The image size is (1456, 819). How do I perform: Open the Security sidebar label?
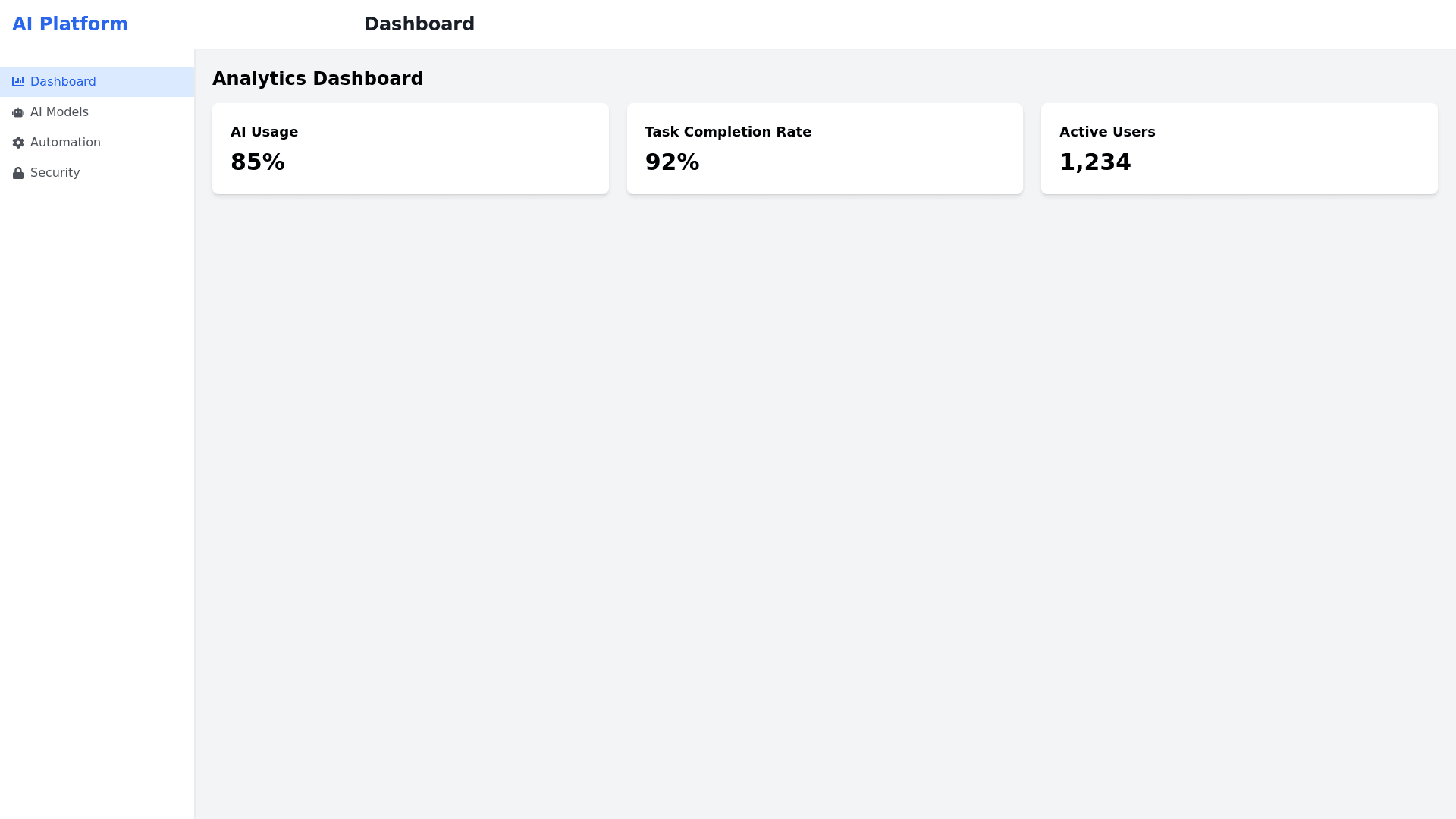tap(55, 173)
